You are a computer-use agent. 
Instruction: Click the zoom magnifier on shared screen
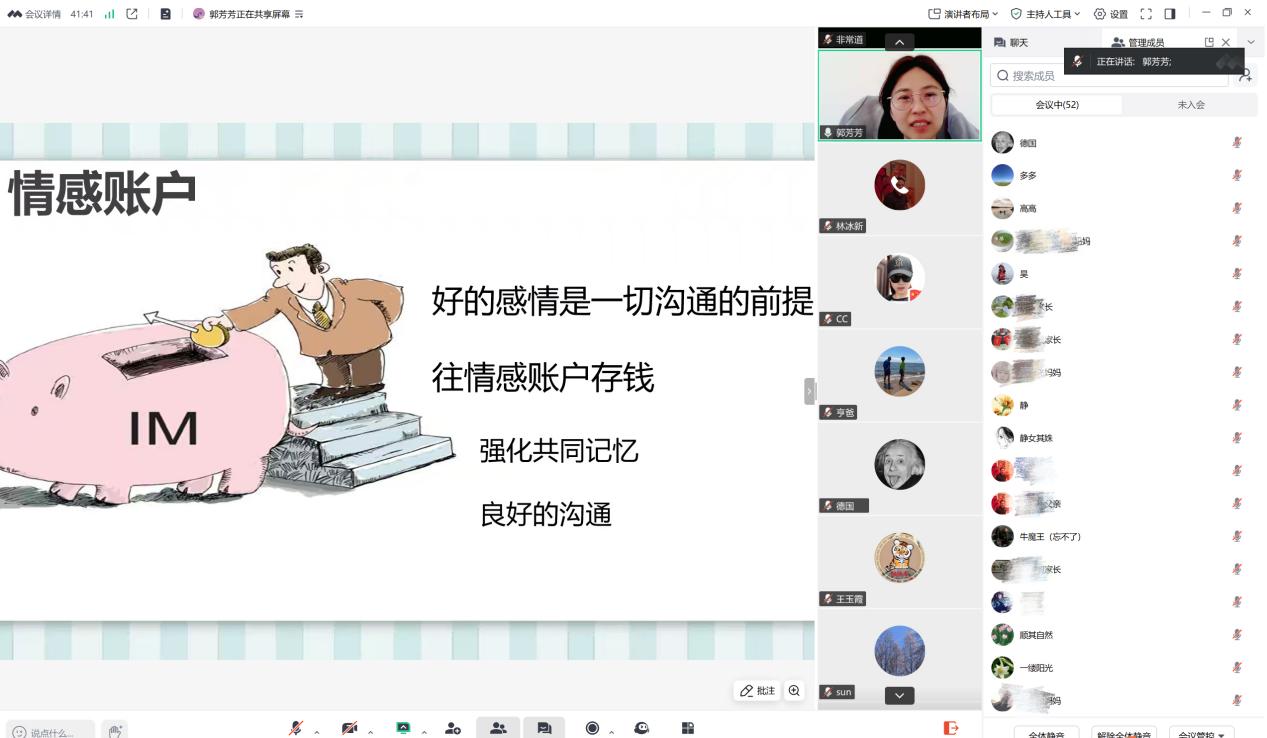click(794, 691)
